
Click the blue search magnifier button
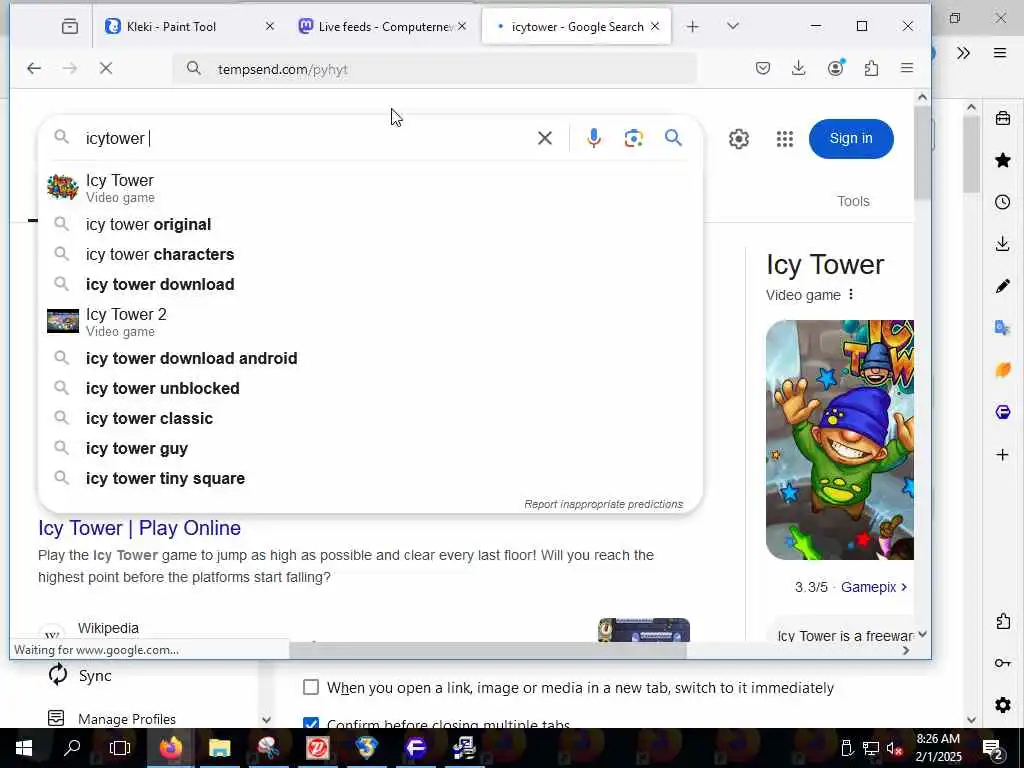click(673, 138)
